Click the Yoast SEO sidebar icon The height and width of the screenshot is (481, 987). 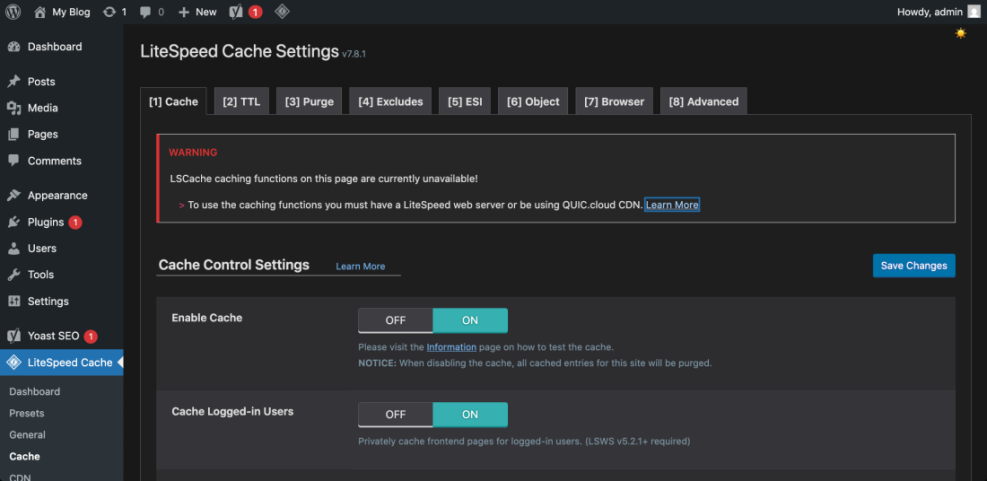tap(14, 336)
